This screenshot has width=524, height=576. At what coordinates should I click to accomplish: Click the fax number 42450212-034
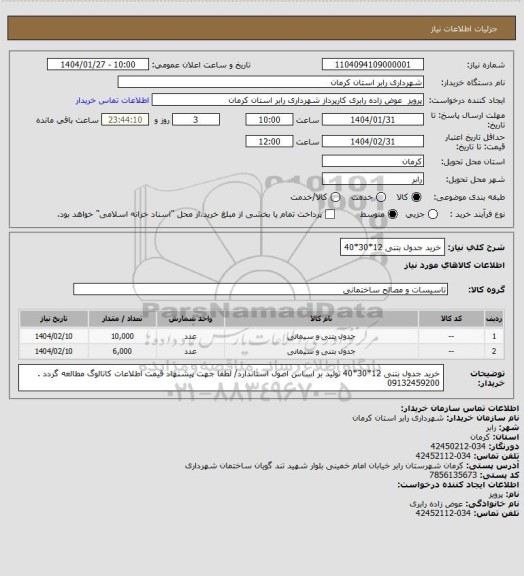click(x=458, y=446)
